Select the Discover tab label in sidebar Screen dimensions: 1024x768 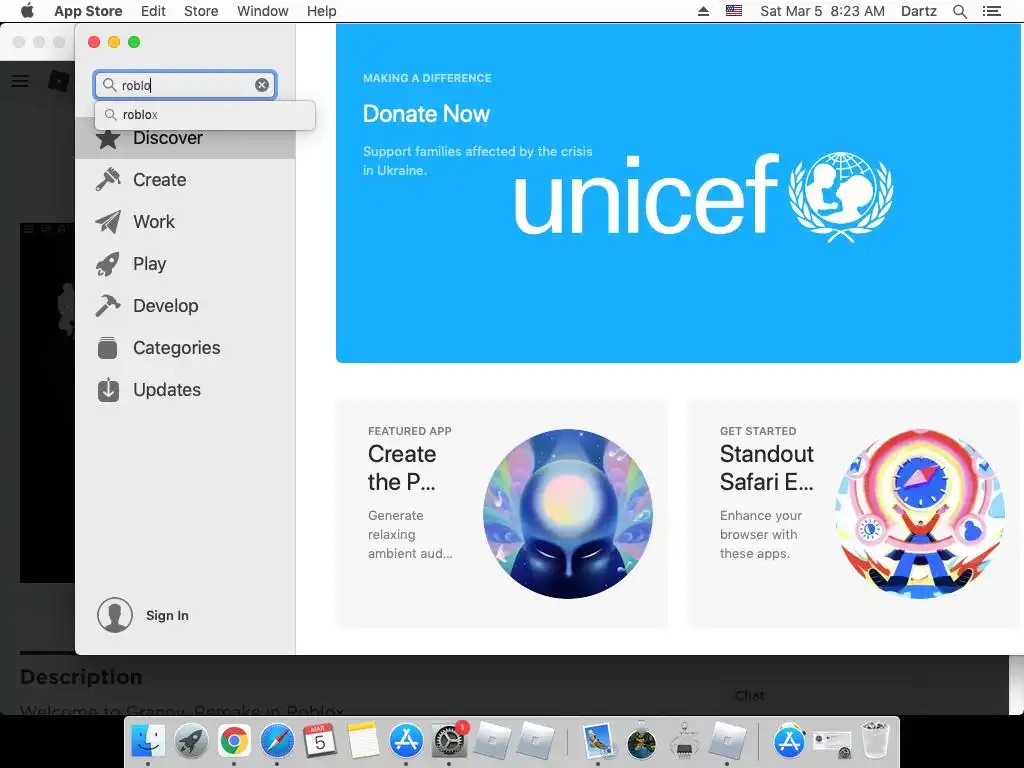pyautogui.click(x=168, y=138)
